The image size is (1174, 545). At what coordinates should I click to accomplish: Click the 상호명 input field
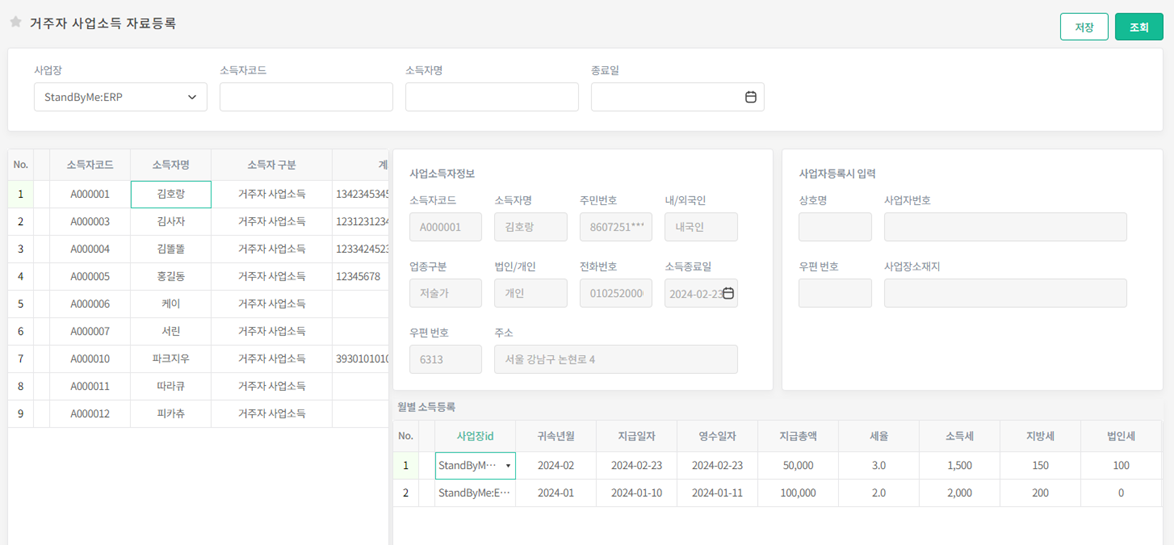click(x=834, y=227)
